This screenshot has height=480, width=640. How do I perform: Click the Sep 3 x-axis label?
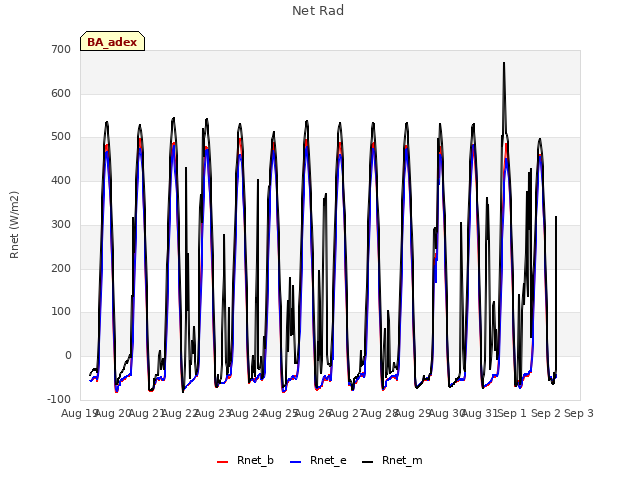[579, 413]
